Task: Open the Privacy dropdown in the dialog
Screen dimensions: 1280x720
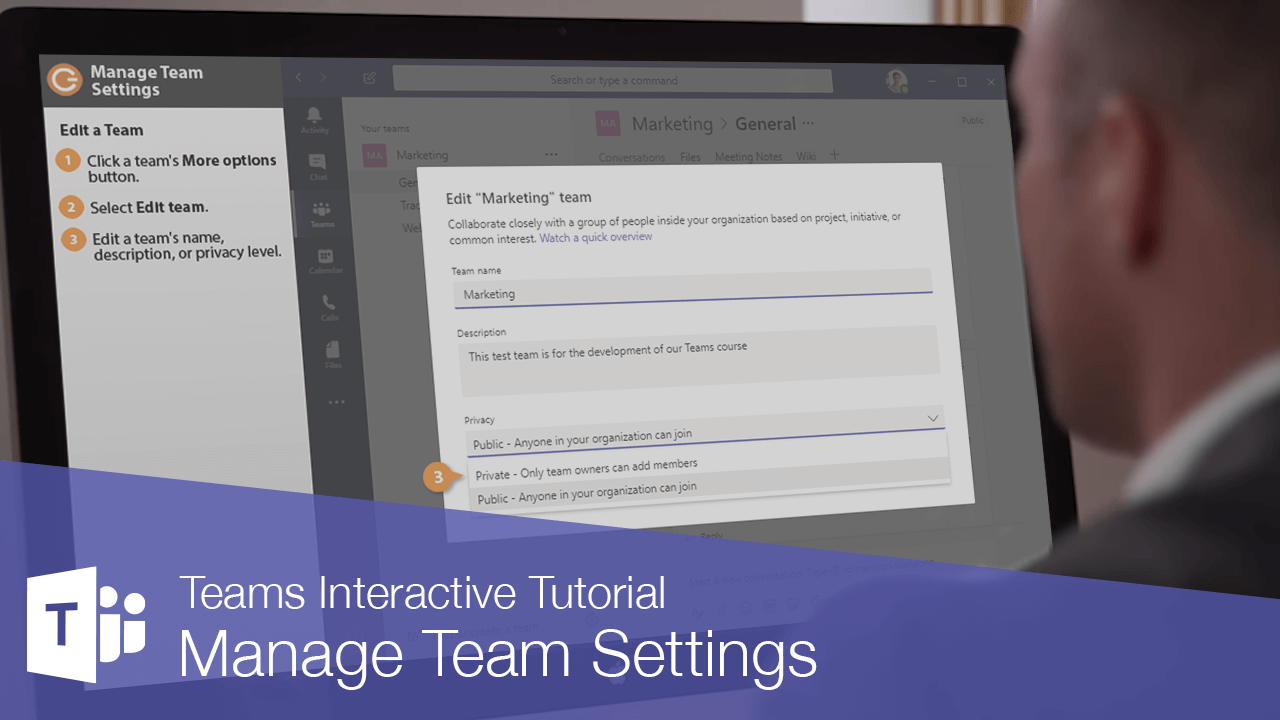Action: point(932,417)
